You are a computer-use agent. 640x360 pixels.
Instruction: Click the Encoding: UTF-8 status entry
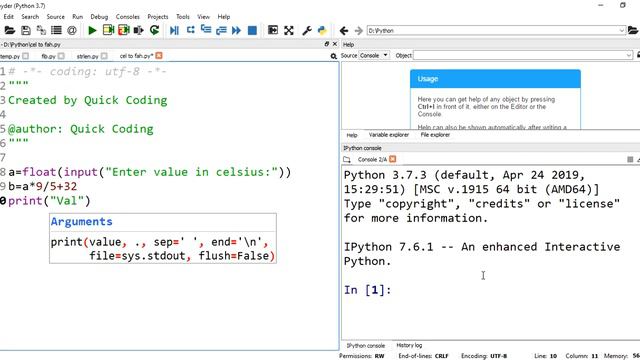click(x=484, y=356)
